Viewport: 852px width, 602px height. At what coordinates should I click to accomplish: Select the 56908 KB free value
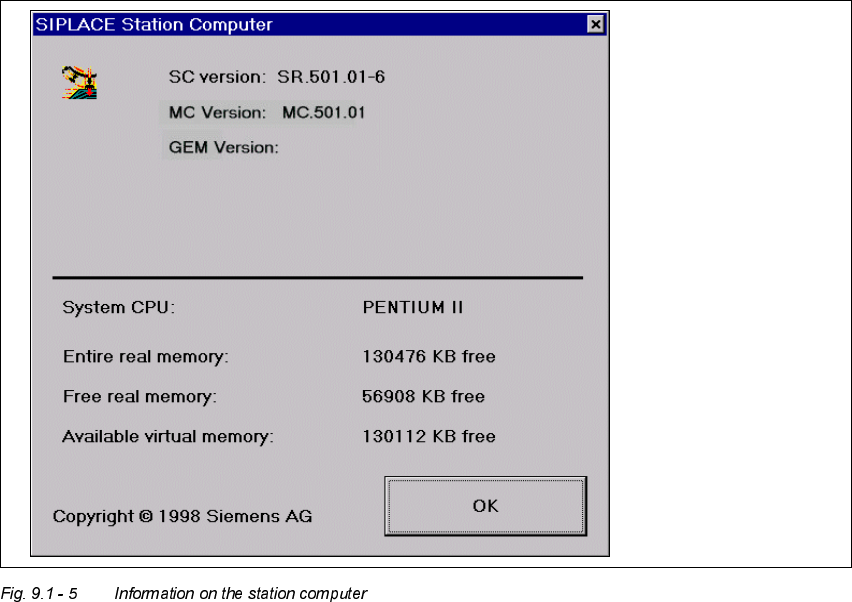423,397
